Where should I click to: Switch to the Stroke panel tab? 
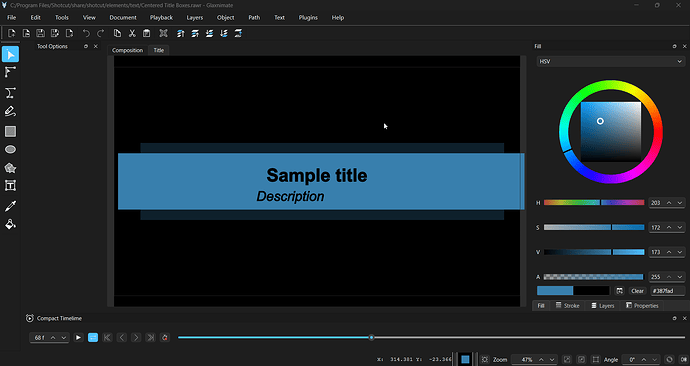[568, 305]
